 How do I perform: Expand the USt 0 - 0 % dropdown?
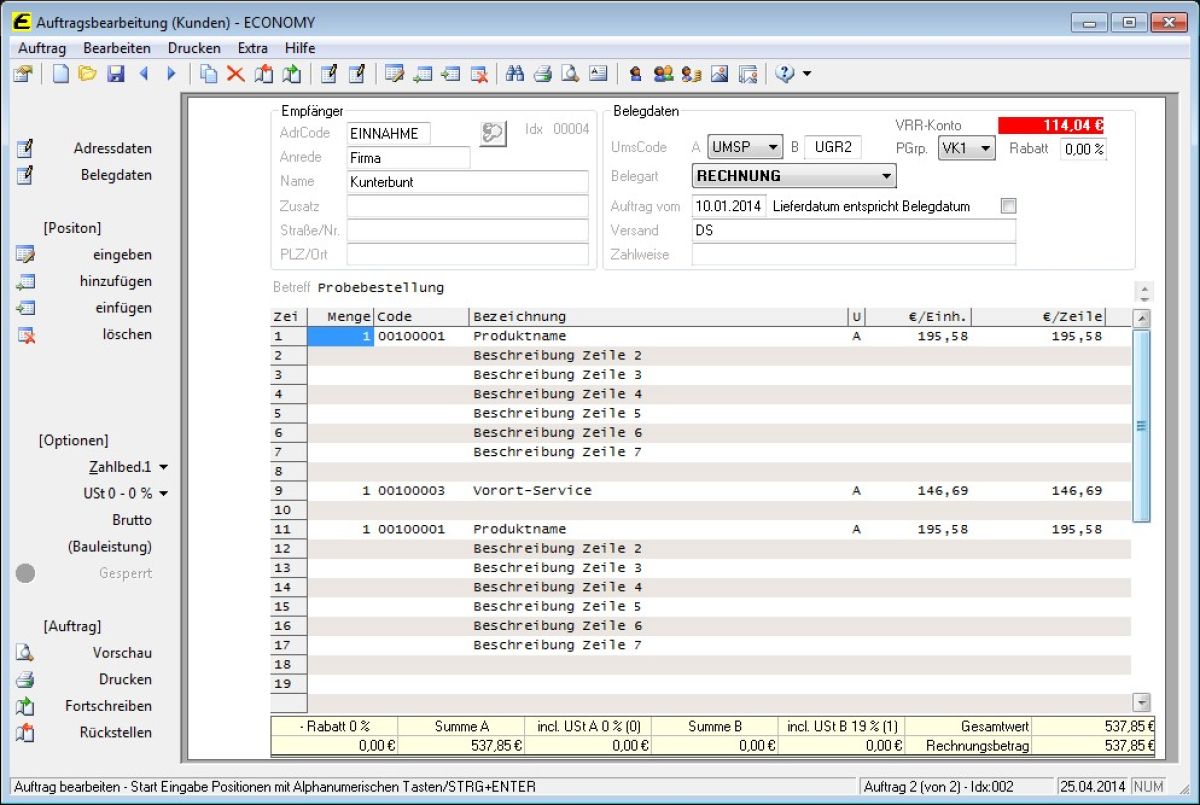(x=163, y=493)
